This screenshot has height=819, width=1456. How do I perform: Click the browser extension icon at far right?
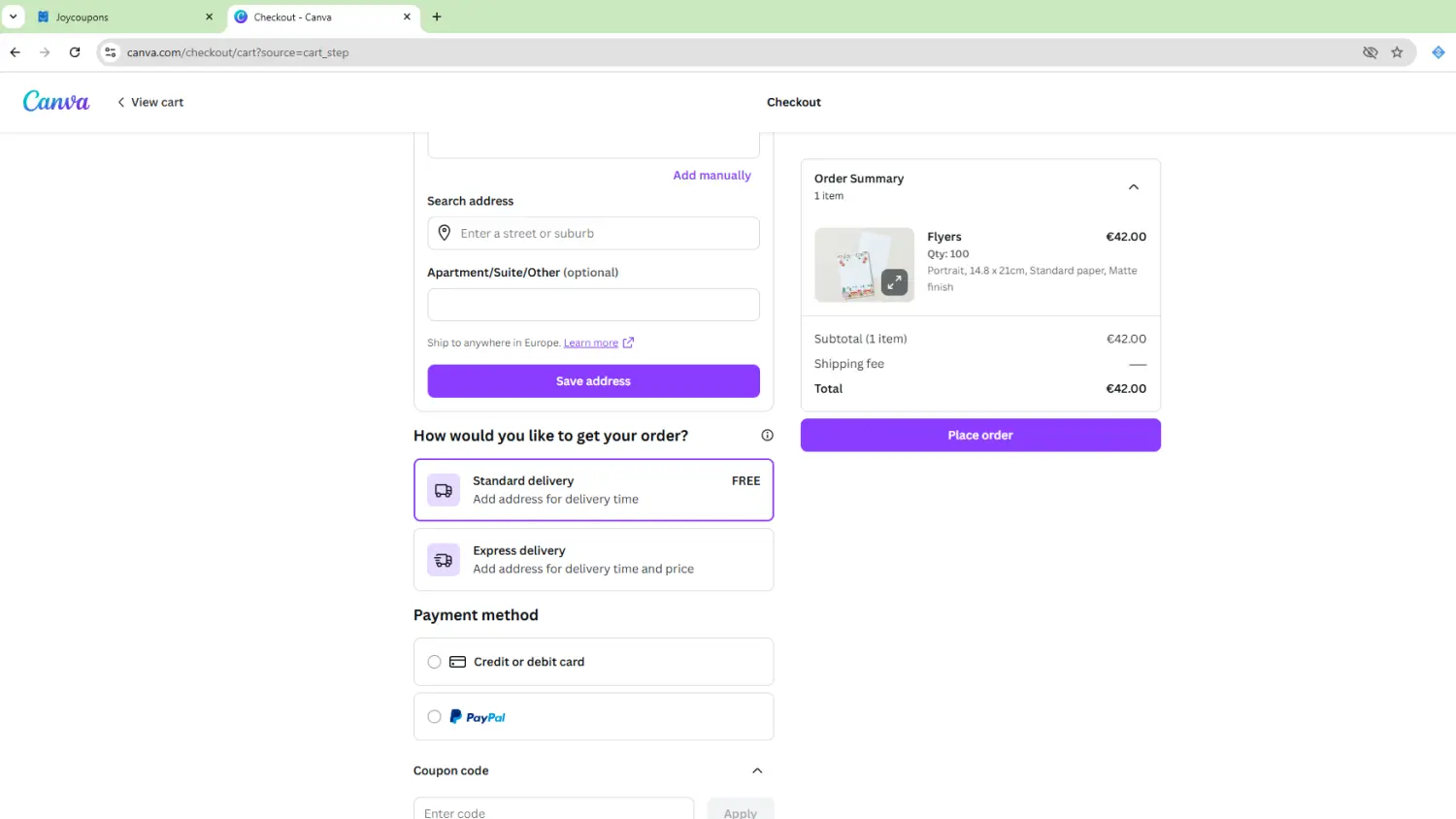point(1438,52)
